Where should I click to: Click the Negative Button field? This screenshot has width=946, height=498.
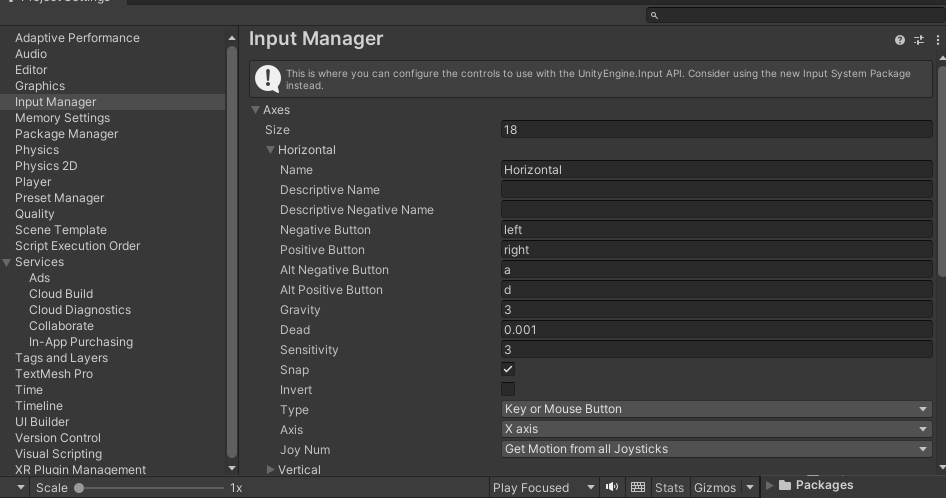pyautogui.click(x=717, y=229)
